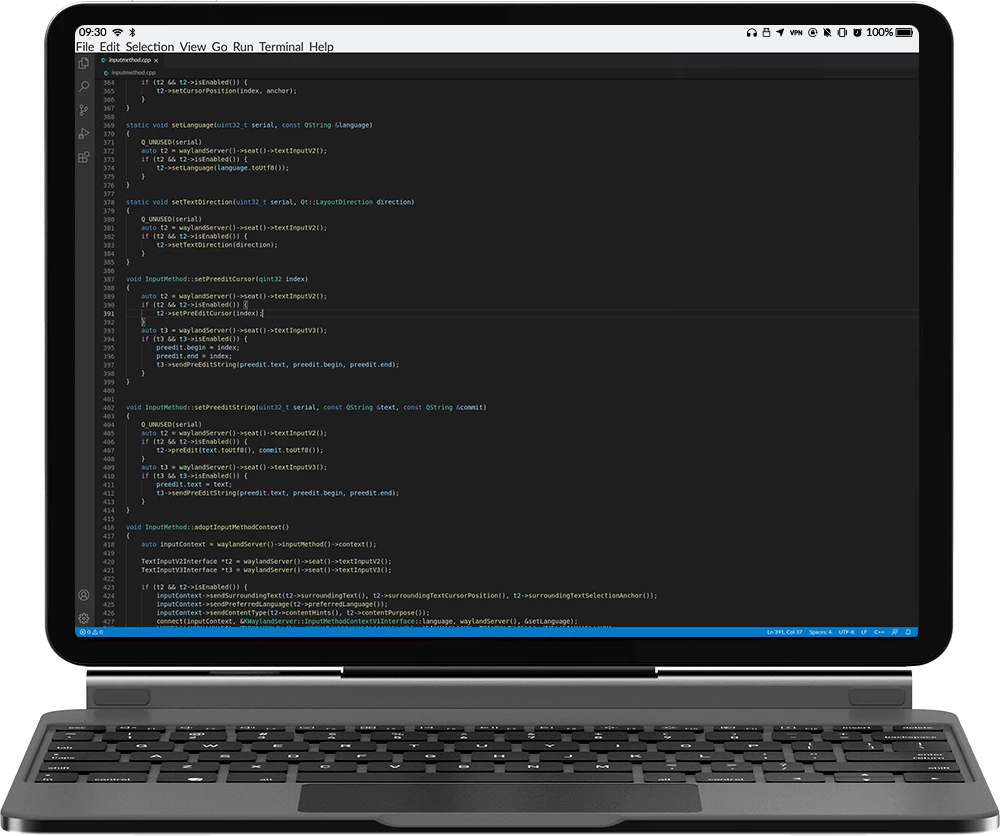Open the Run and Debug view

(84, 133)
